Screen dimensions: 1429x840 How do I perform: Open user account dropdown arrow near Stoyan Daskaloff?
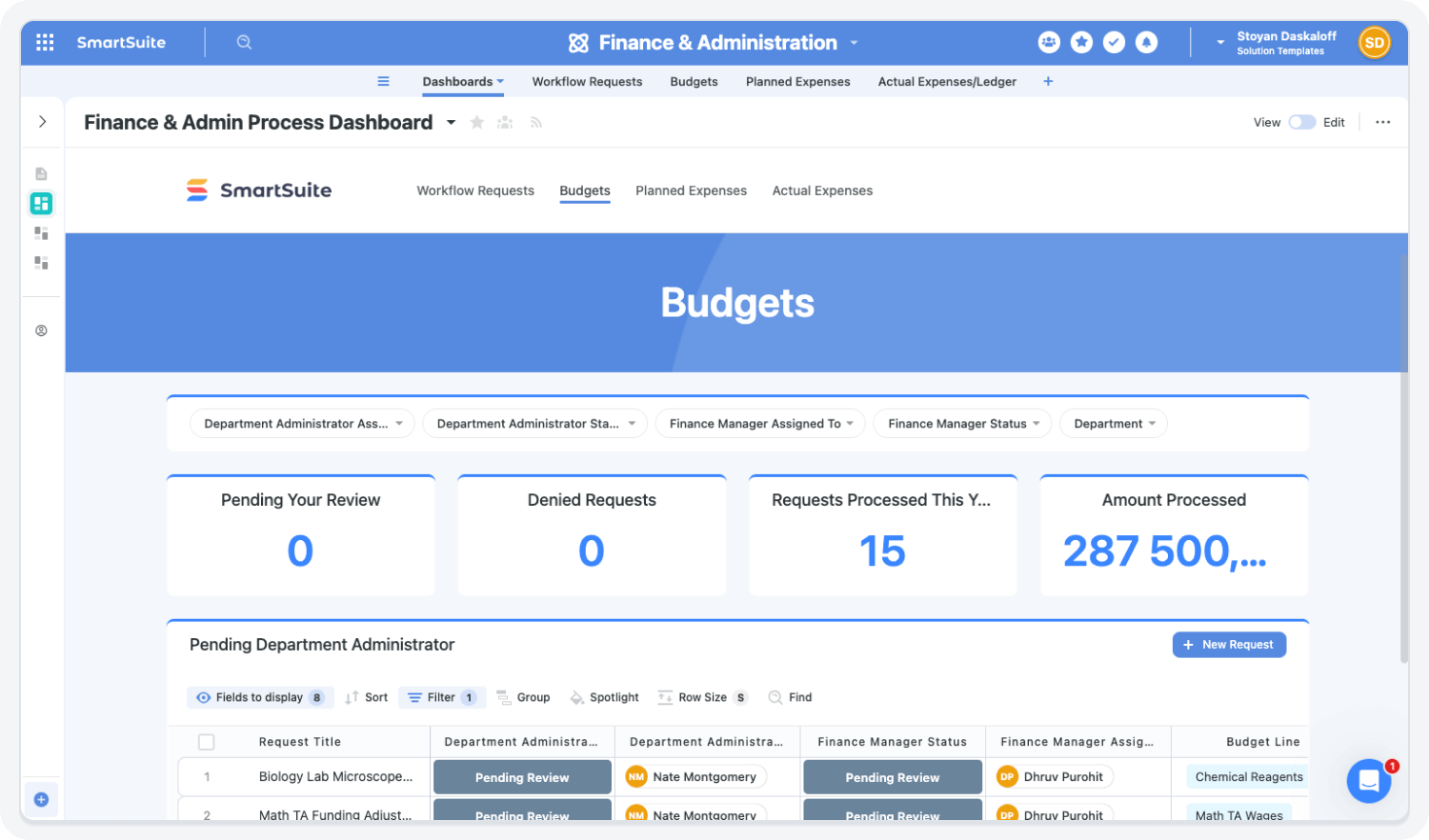point(1220,42)
